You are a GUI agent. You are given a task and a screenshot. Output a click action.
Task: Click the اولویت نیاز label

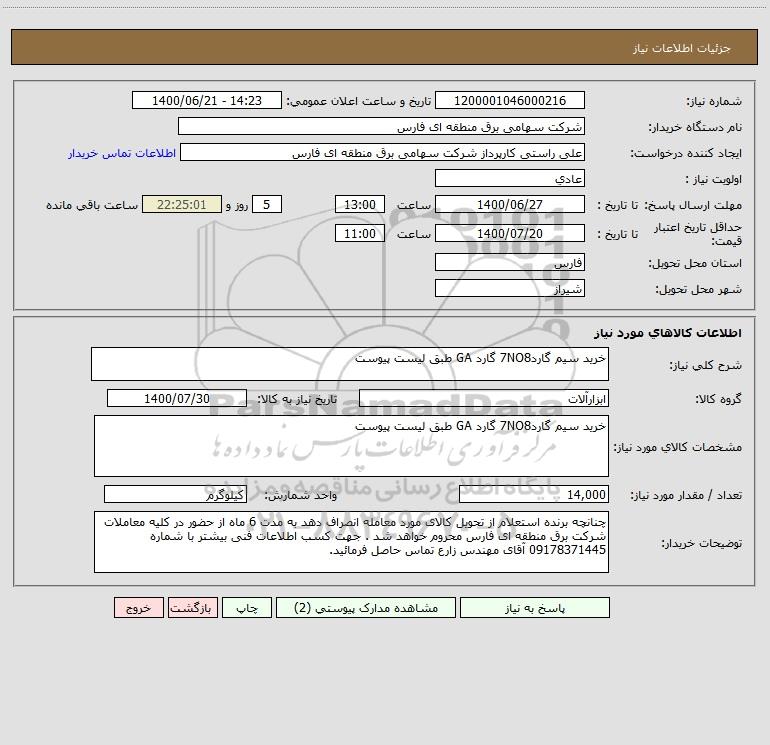click(x=714, y=179)
